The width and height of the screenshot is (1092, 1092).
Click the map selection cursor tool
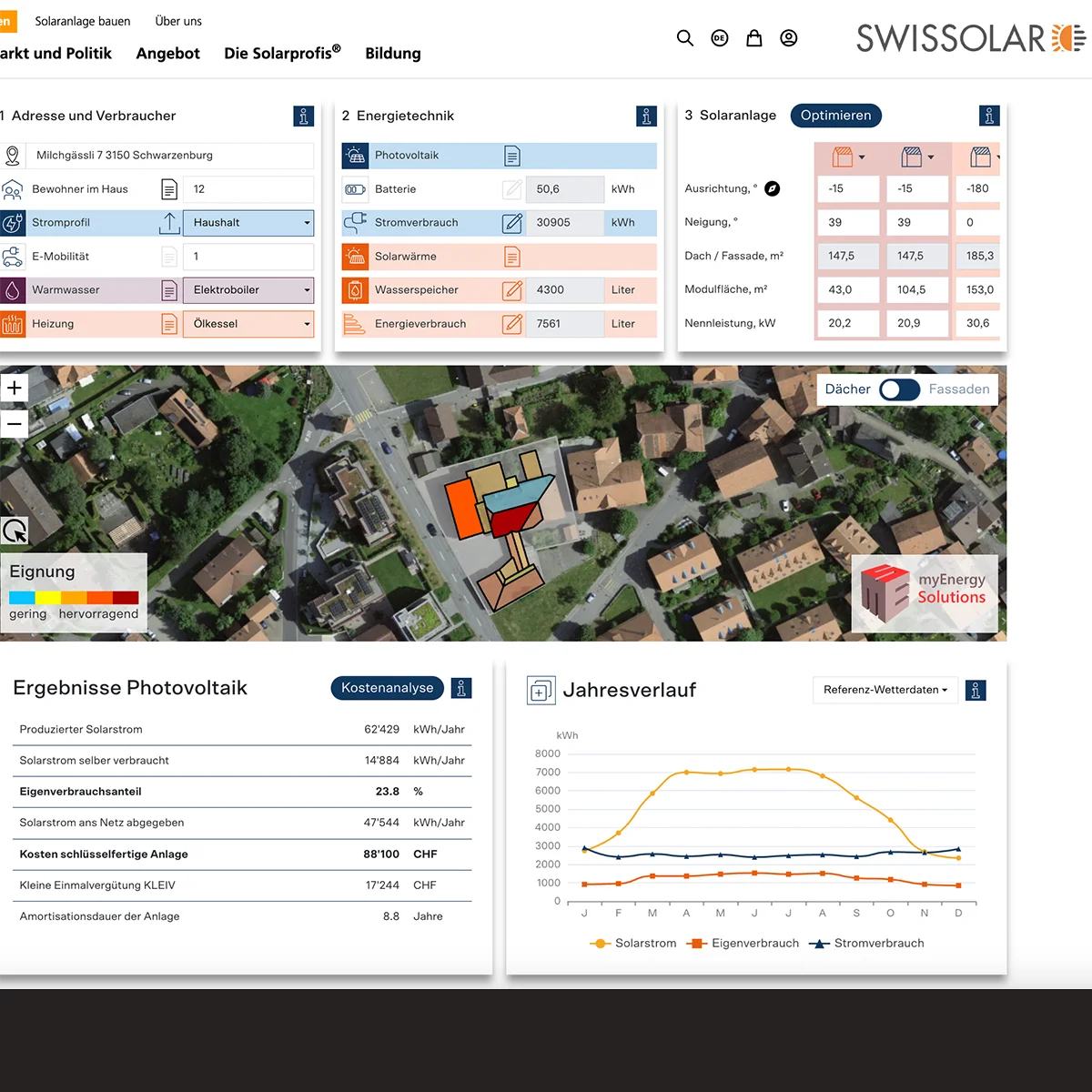15,531
